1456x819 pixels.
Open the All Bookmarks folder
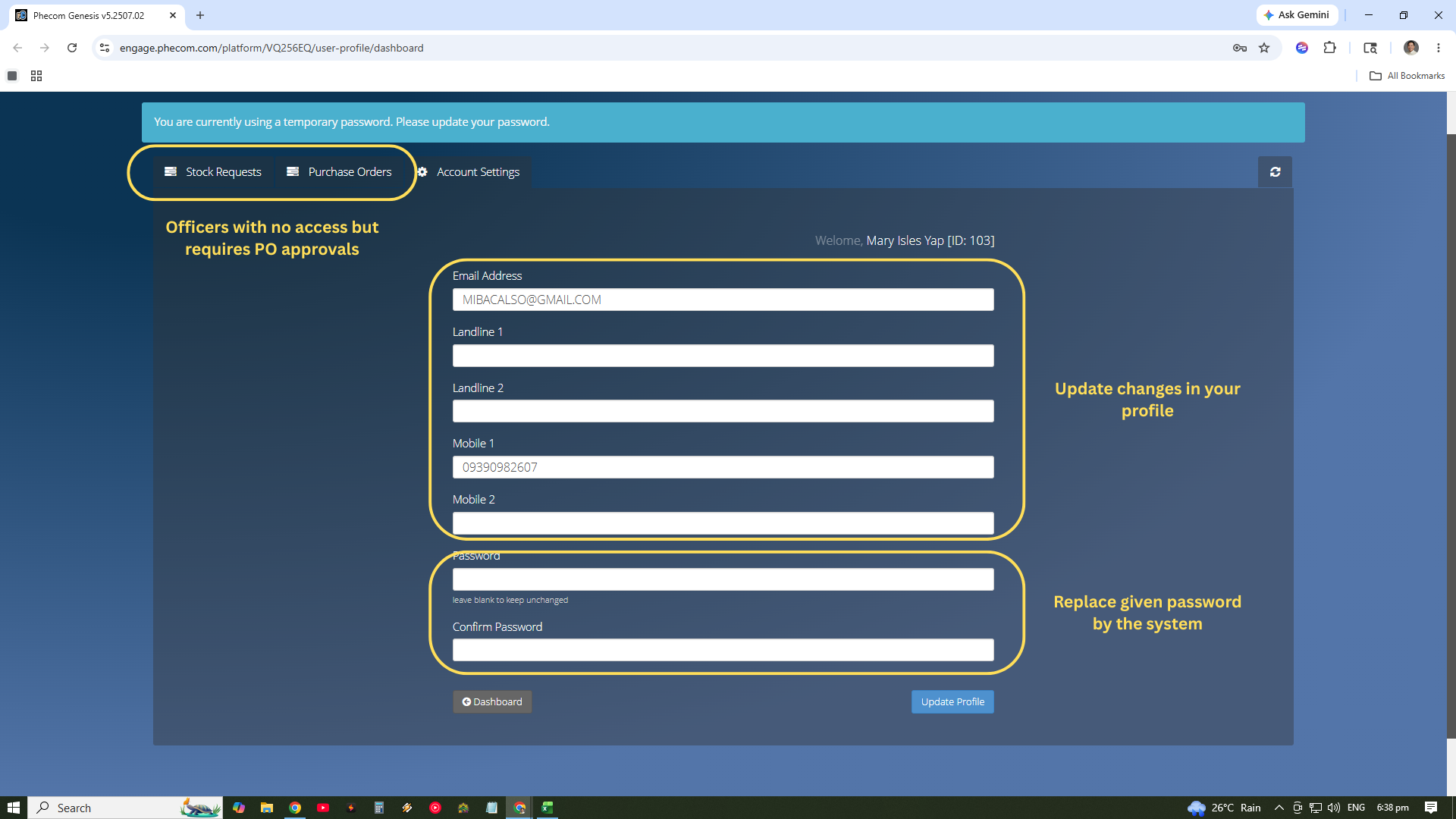click(1407, 76)
